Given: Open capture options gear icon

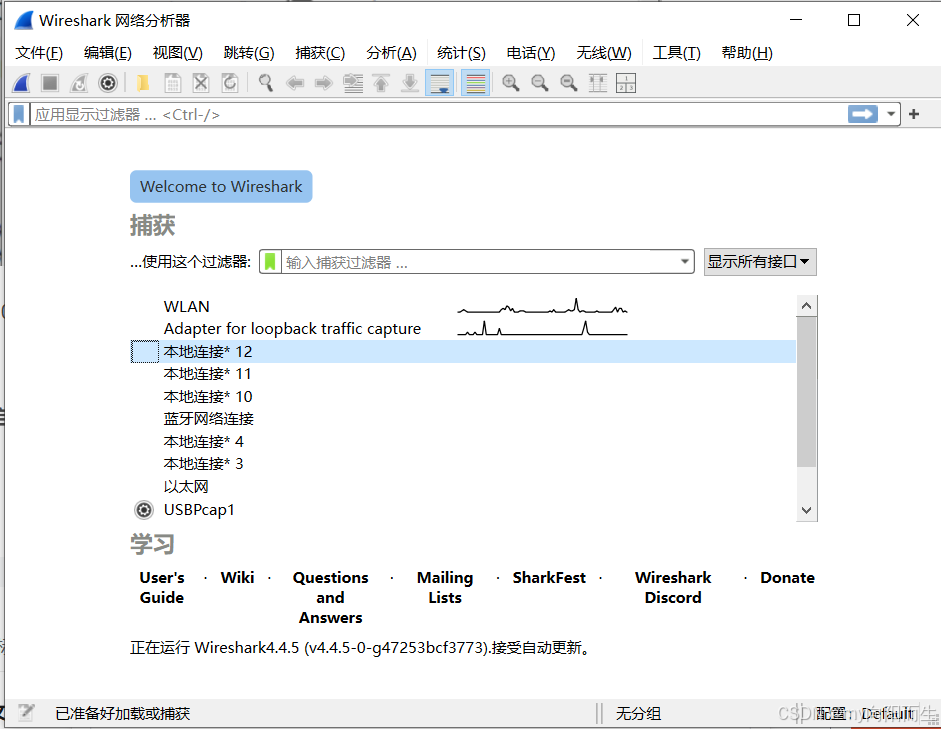Looking at the screenshot, I should pos(108,83).
